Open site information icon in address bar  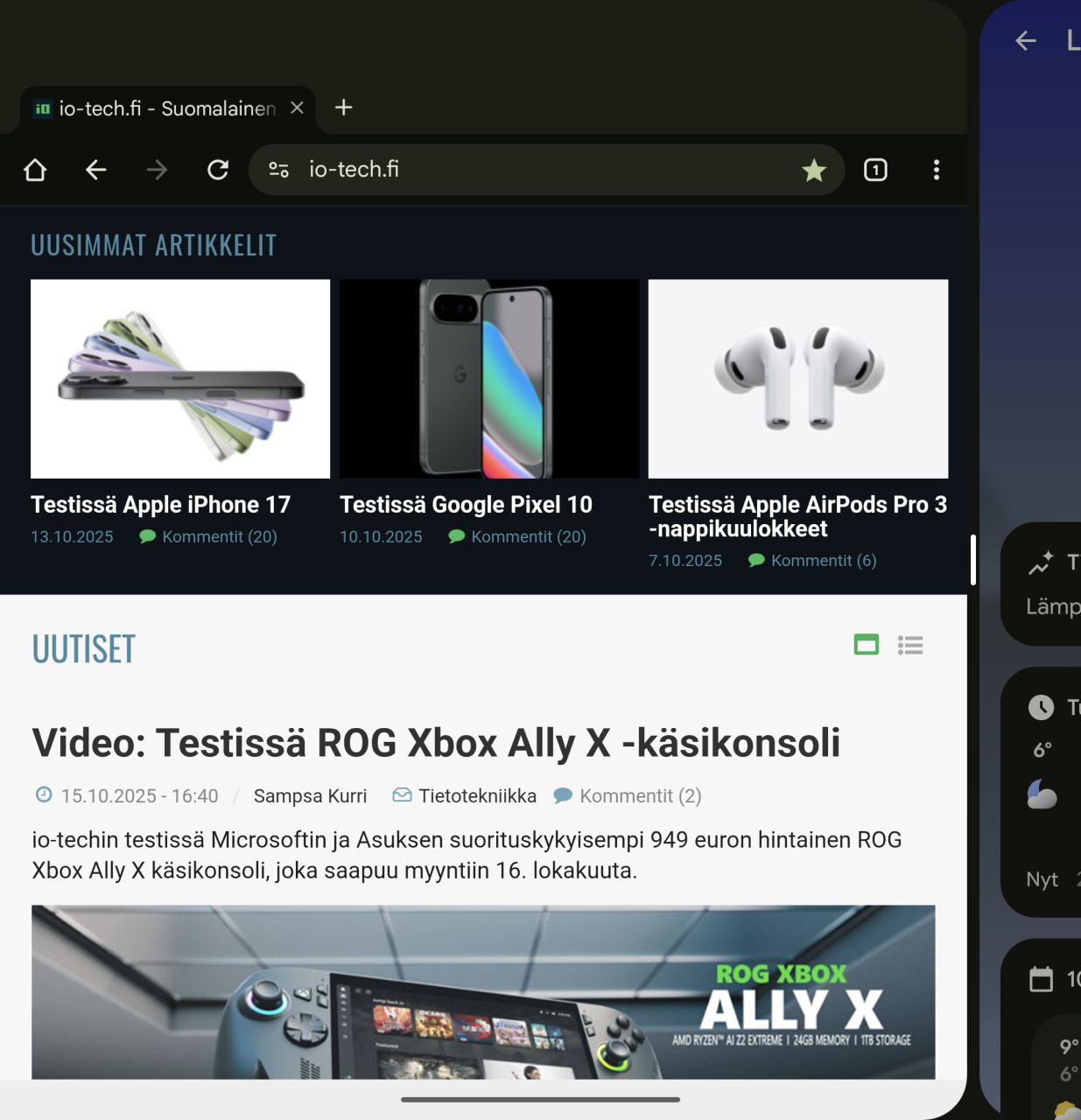279,170
